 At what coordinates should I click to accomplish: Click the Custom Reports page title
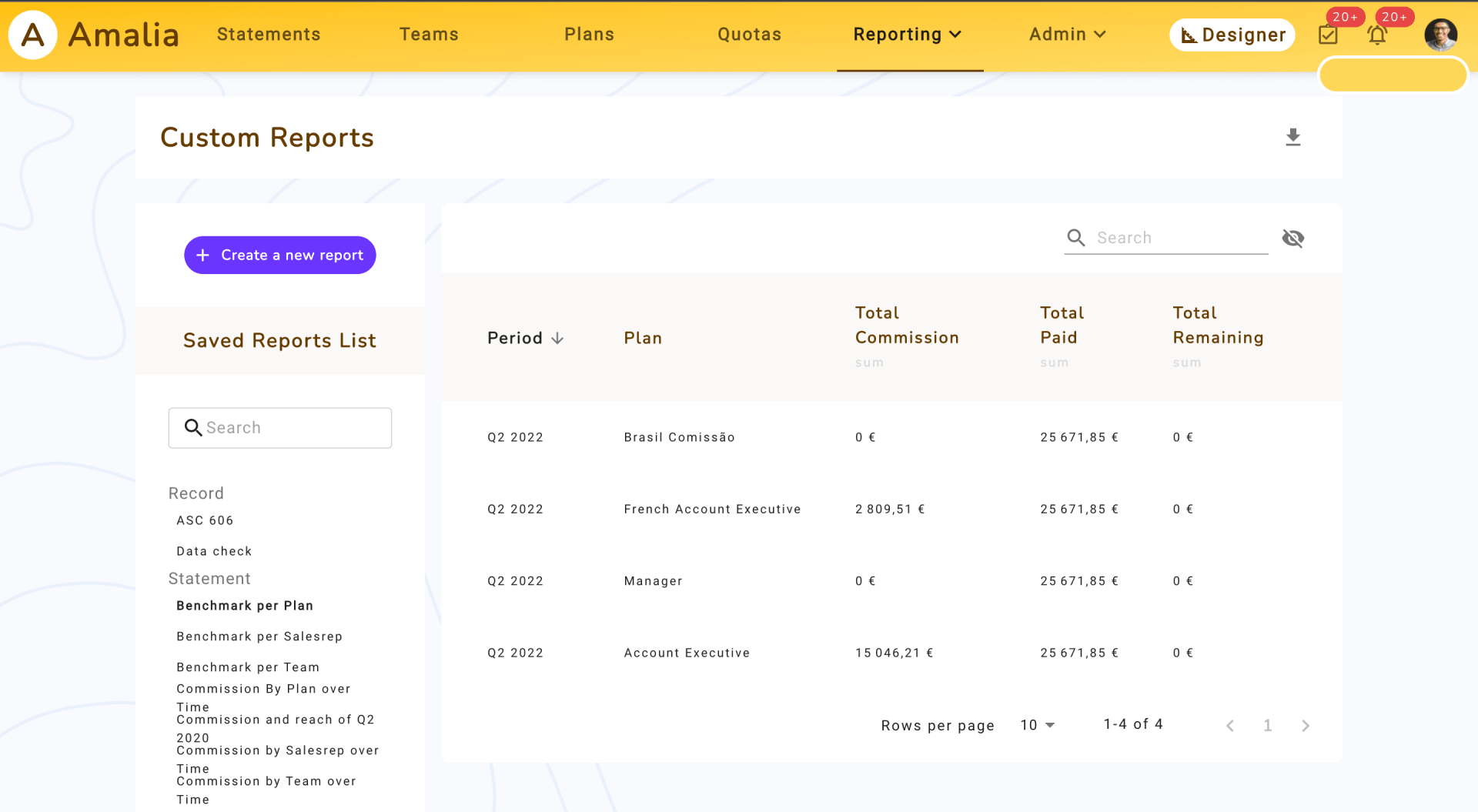point(267,138)
